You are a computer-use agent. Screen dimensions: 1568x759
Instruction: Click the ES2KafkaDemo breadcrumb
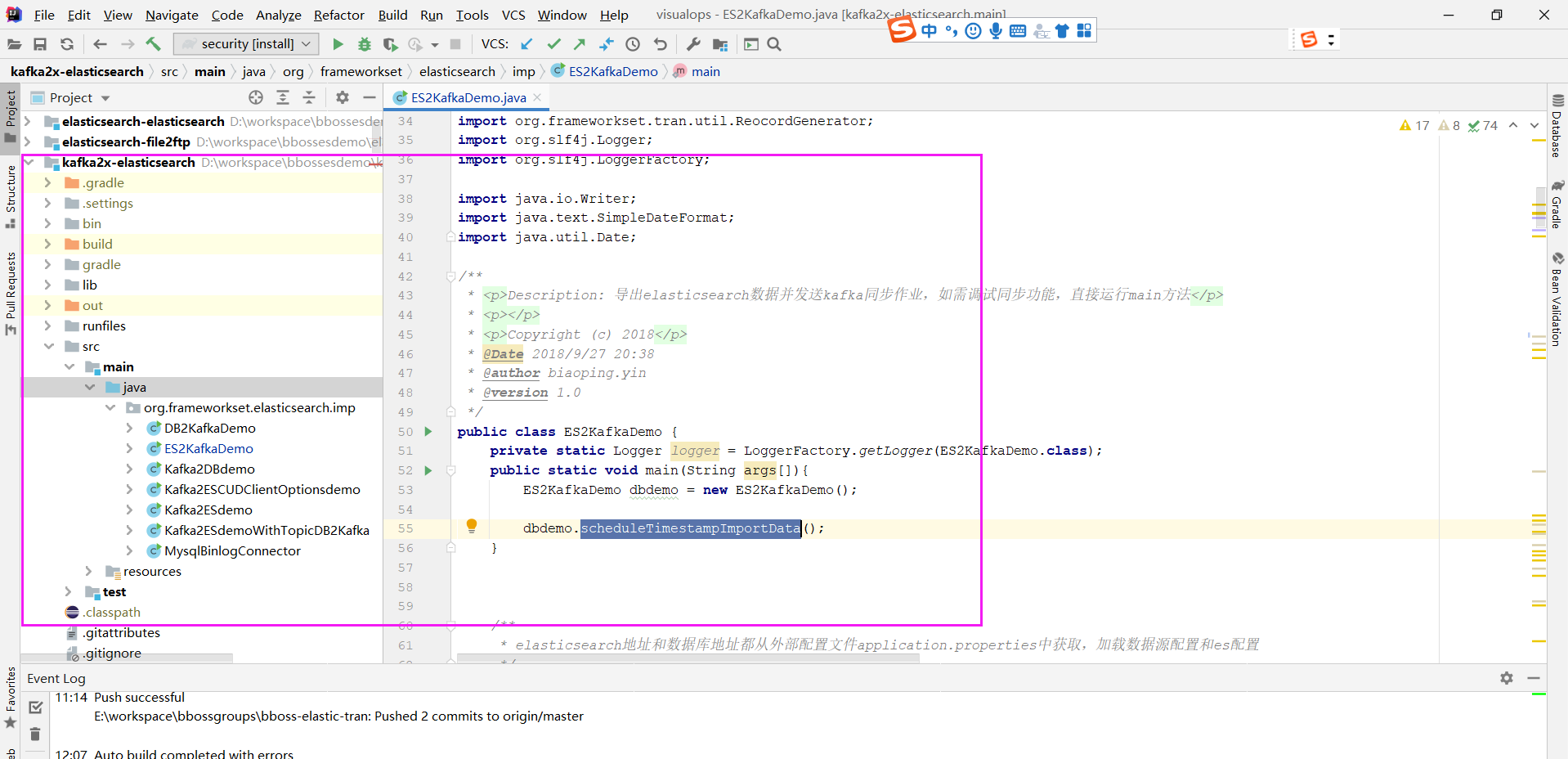[x=605, y=71]
